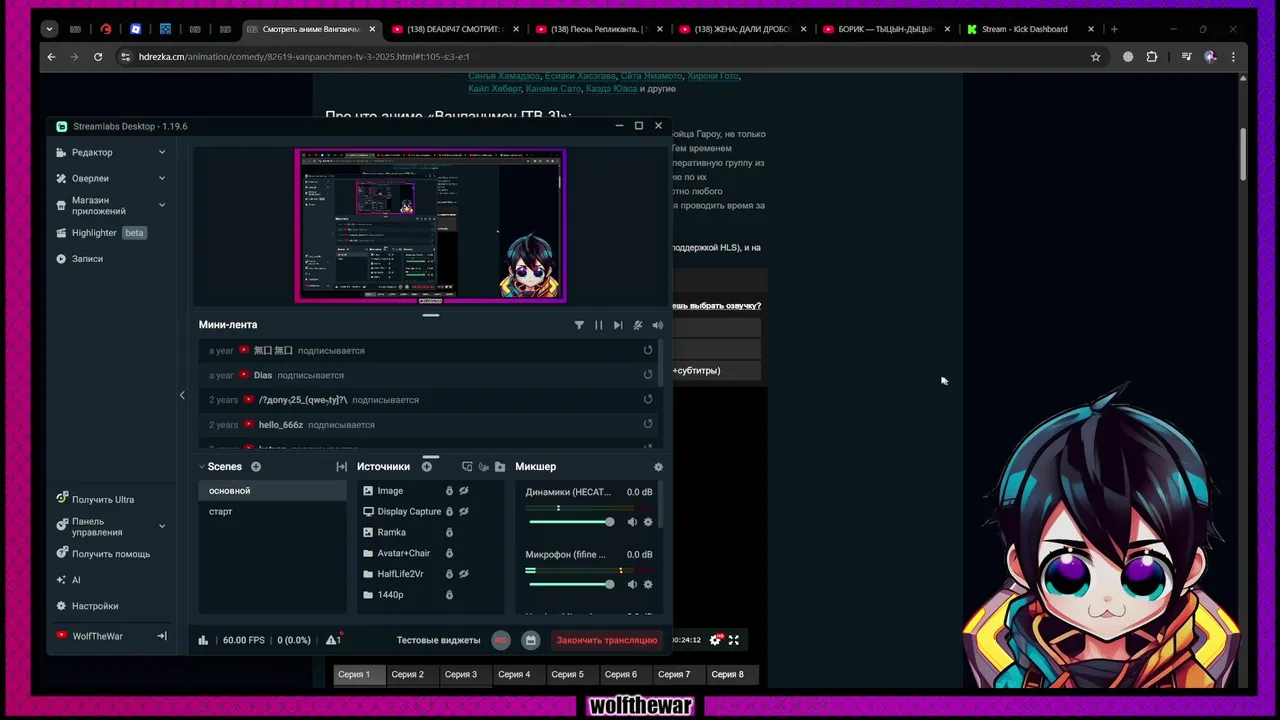Open AI item in sidebar
This screenshot has width=1280, height=720.
(x=68, y=580)
